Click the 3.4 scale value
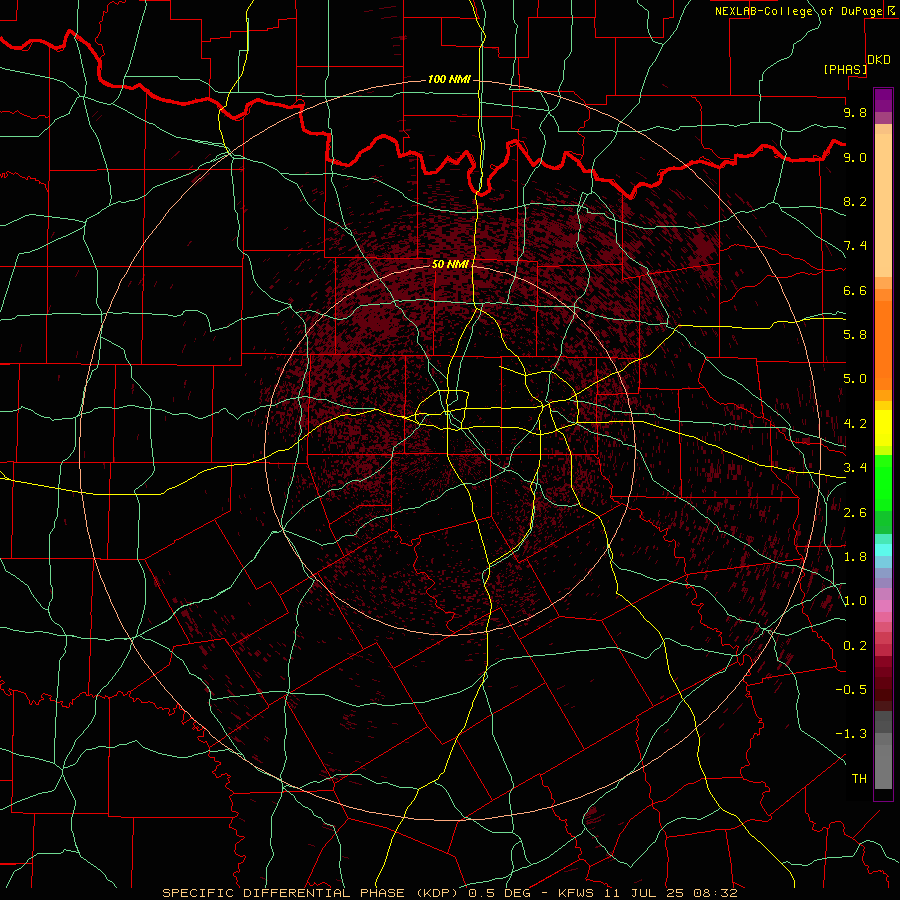 855,468
